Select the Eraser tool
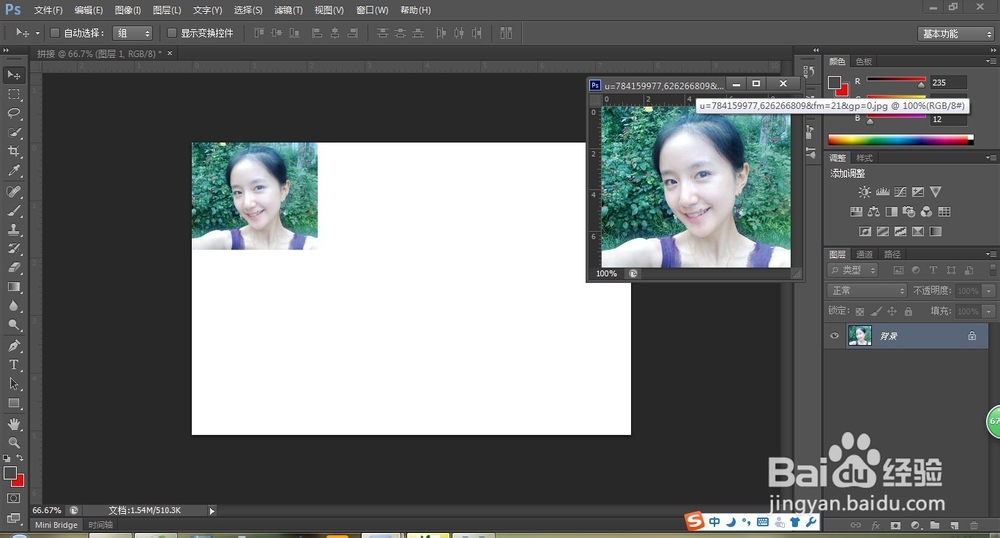 (13, 268)
